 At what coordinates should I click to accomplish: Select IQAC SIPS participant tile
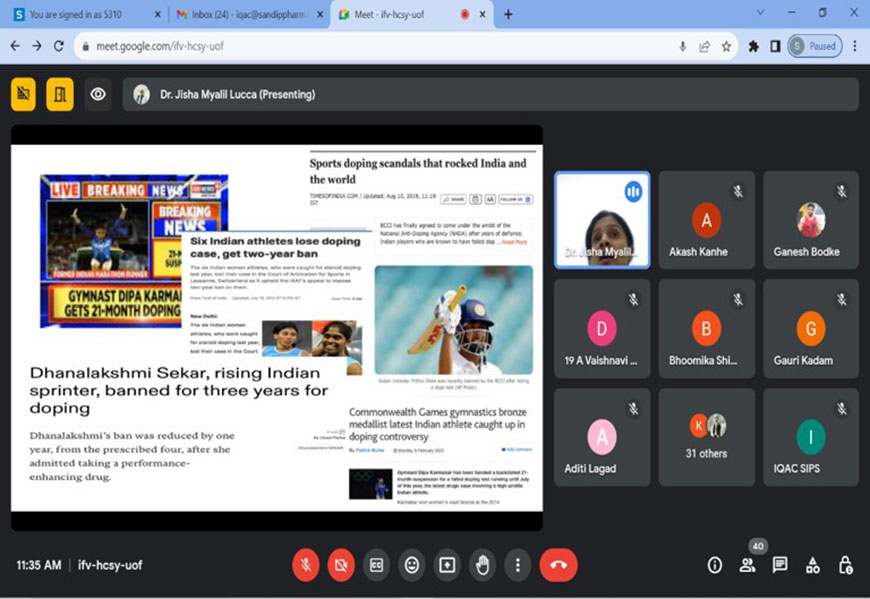(811, 438)
